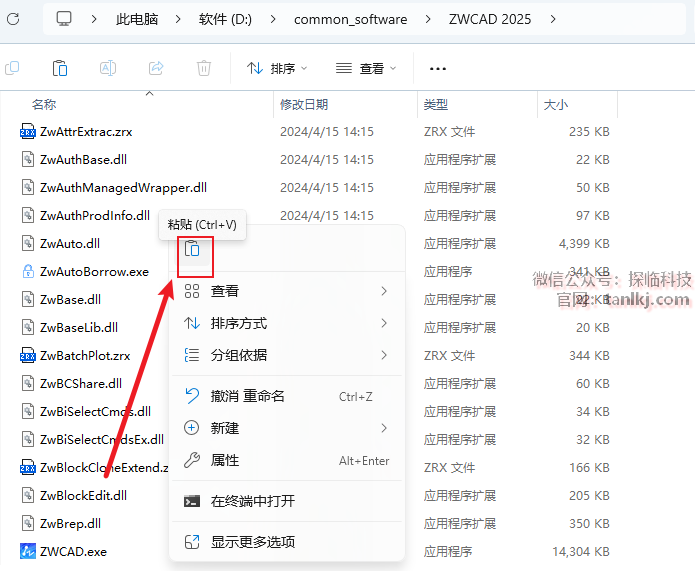
Task: Click the ZWCAD.exe application icon
Action: 28,551
